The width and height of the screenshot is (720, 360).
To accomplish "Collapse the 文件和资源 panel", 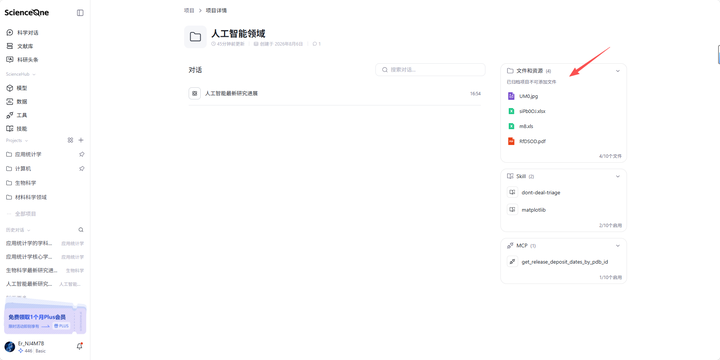I will tap(618, 71).
